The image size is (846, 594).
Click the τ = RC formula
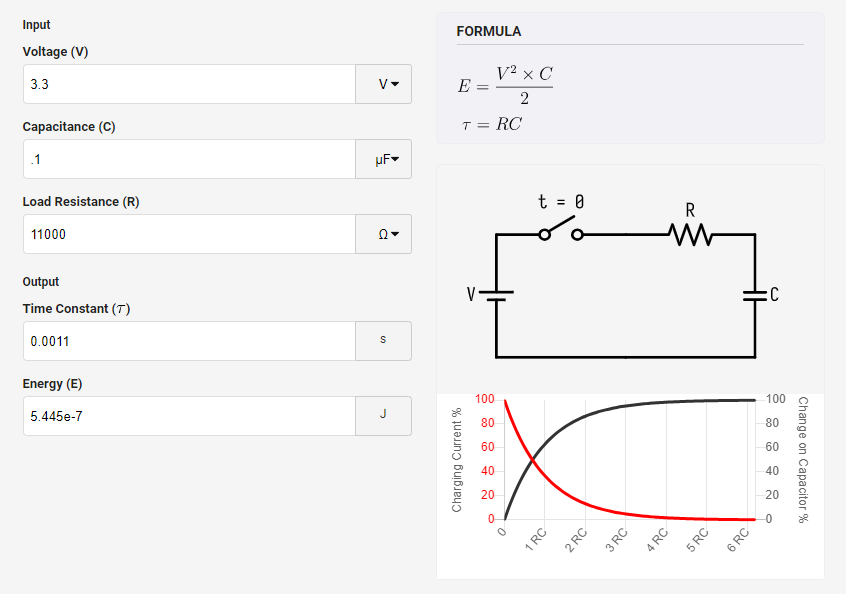[x=492, y=125]
